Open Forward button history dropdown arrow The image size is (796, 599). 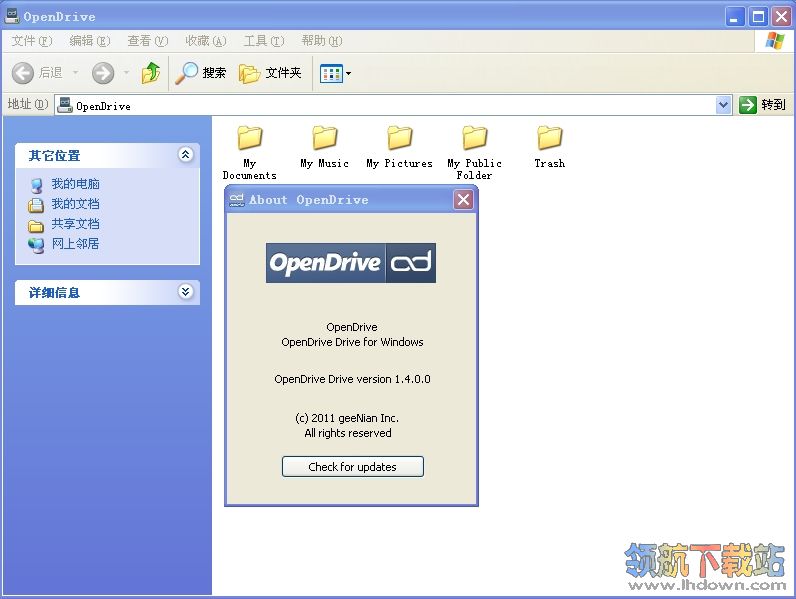(126, 73)
